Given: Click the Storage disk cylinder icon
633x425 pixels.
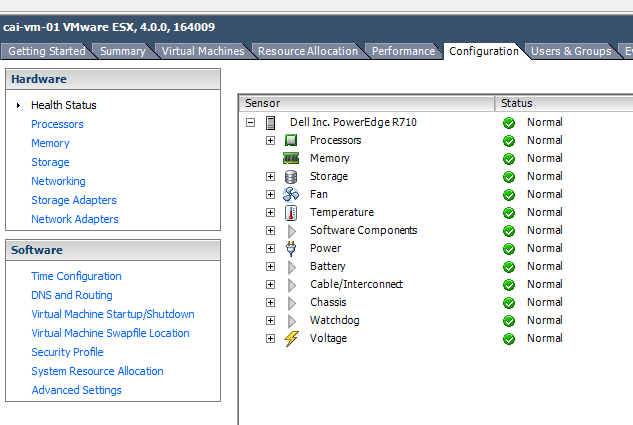Looking at the screenshot, I should [291, 177].
